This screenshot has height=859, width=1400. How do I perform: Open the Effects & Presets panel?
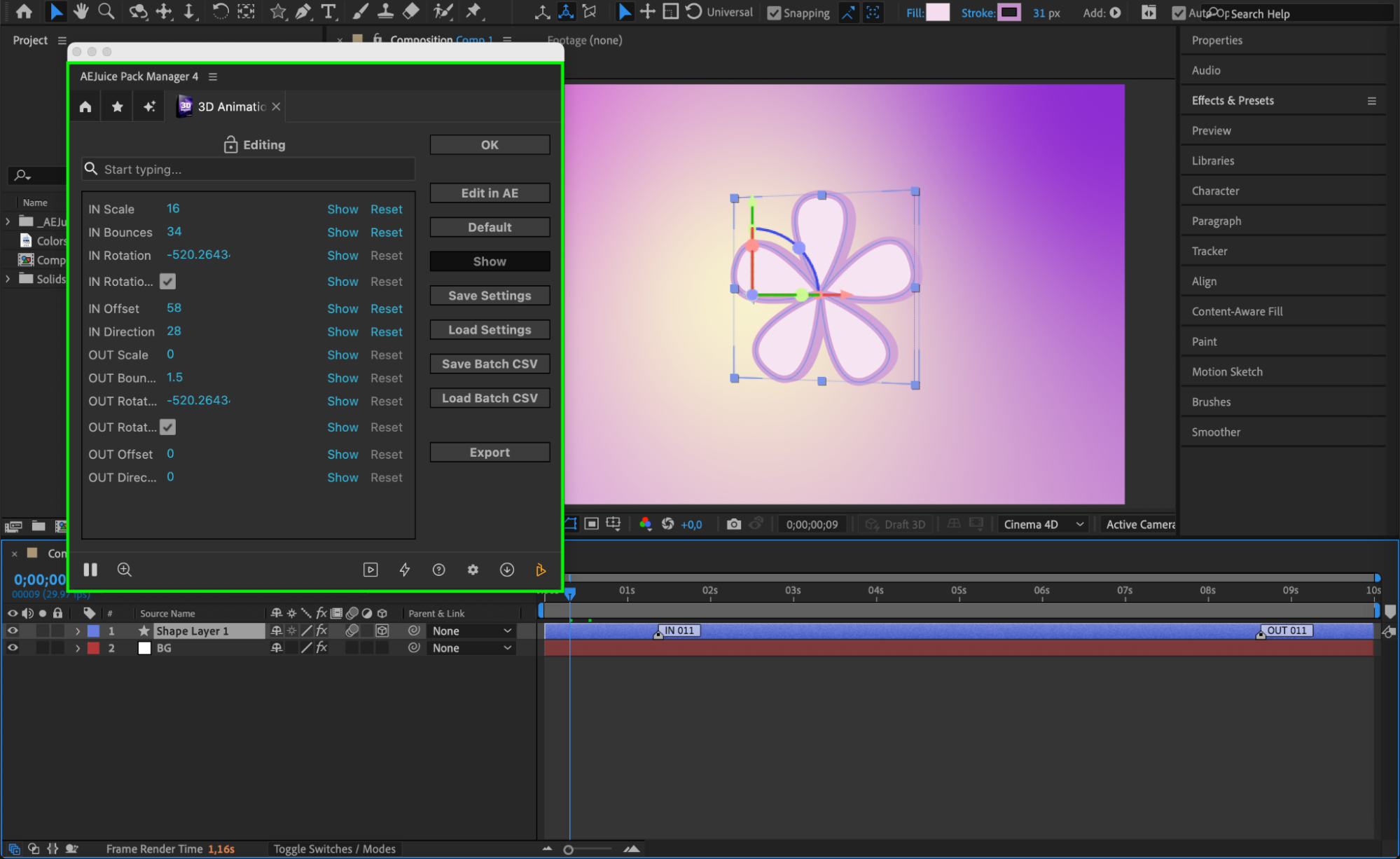pyautogui.click(x=1232, y=100)
